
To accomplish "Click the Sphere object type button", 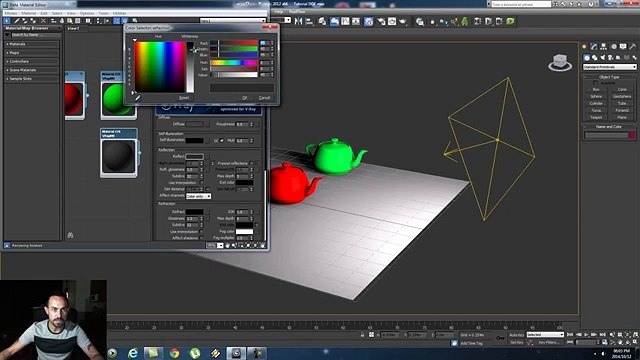I will pos(596,96).
